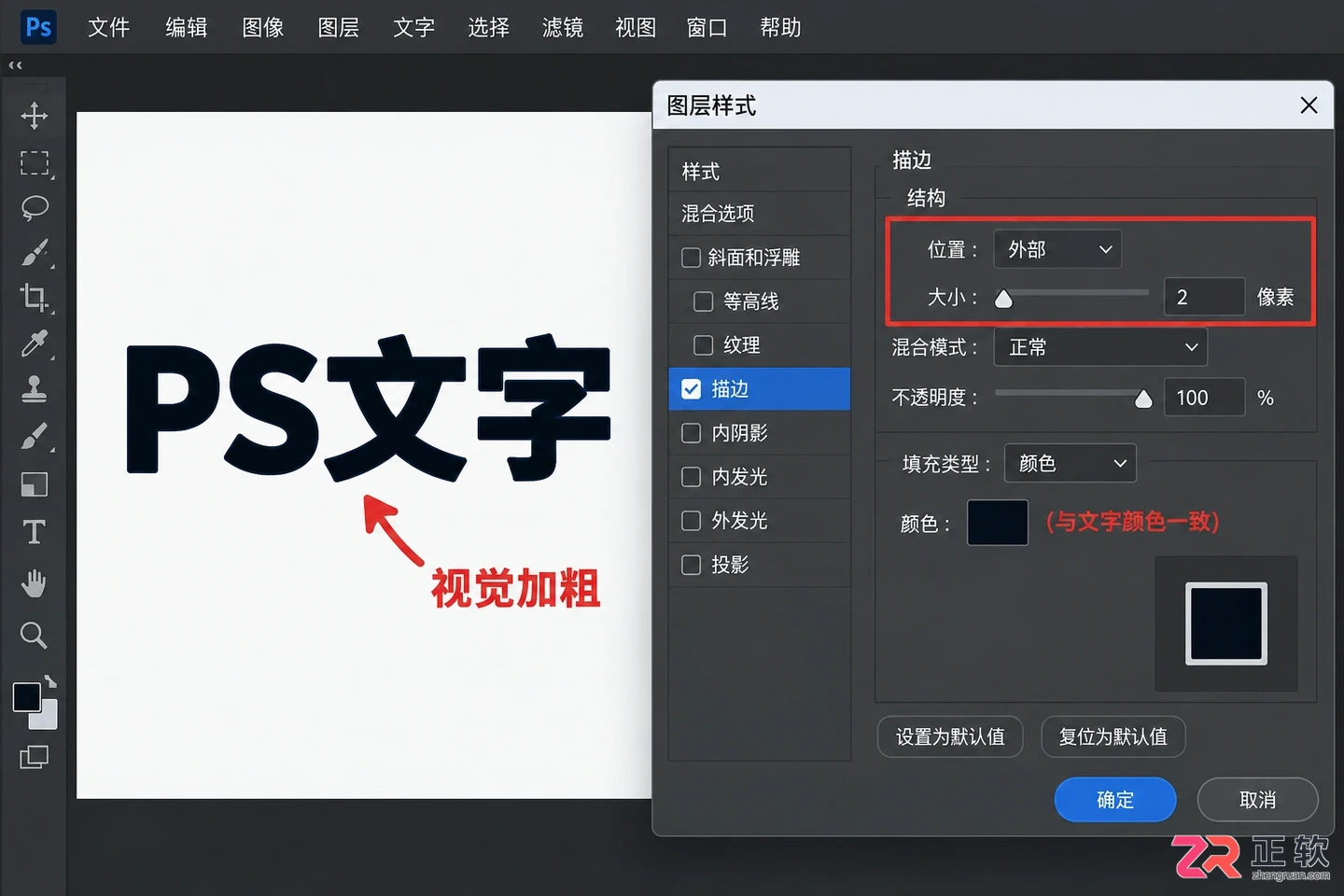
Task: Open the 文件 menu
Action: pos(108,28)
